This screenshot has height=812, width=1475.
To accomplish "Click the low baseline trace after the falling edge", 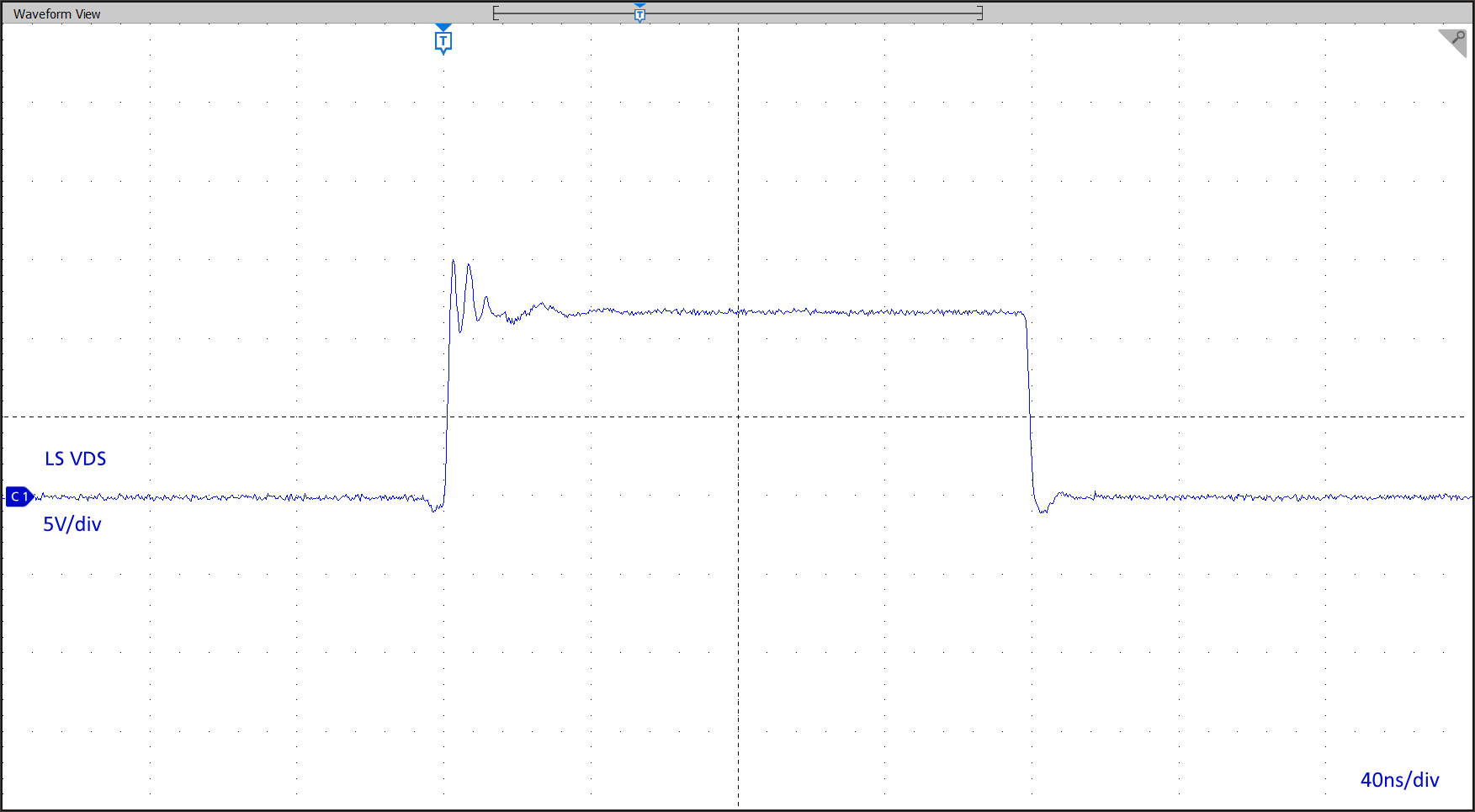I will tap(1262, 497).
